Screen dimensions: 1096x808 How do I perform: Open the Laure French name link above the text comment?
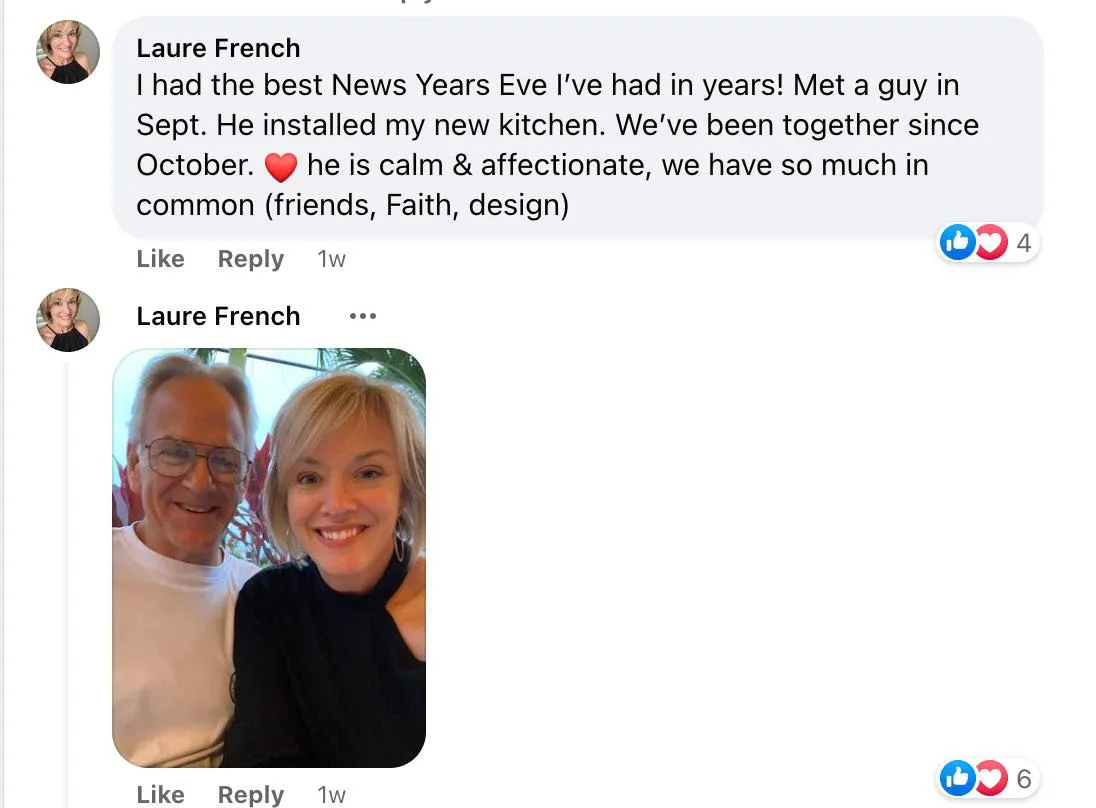tap(218, 48)
